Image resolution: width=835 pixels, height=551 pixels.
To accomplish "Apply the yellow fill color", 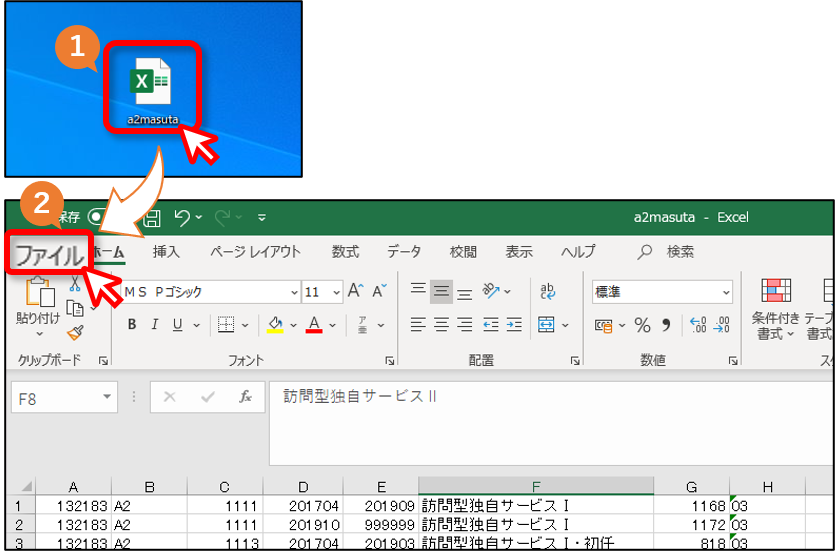I will coord(275,324).
